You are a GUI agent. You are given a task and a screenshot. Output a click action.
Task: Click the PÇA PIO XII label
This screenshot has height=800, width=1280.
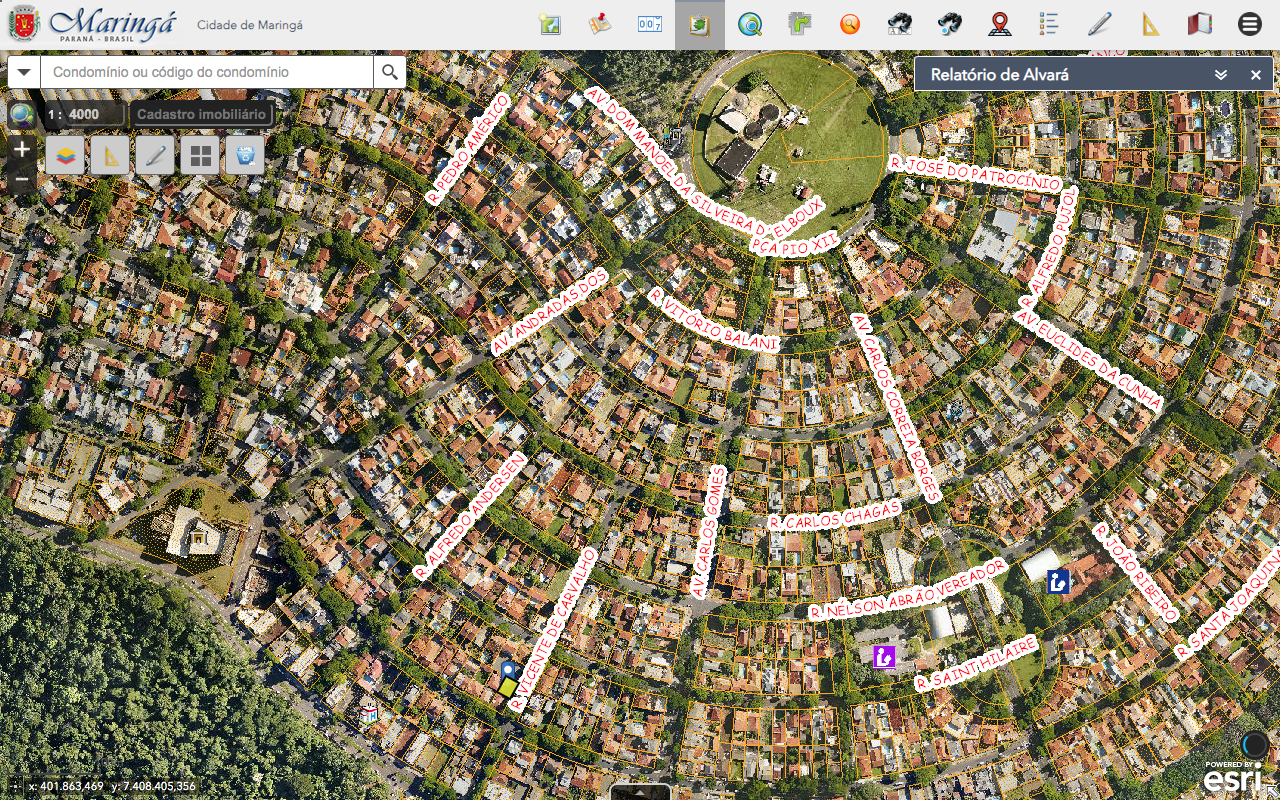pos(794,245)
